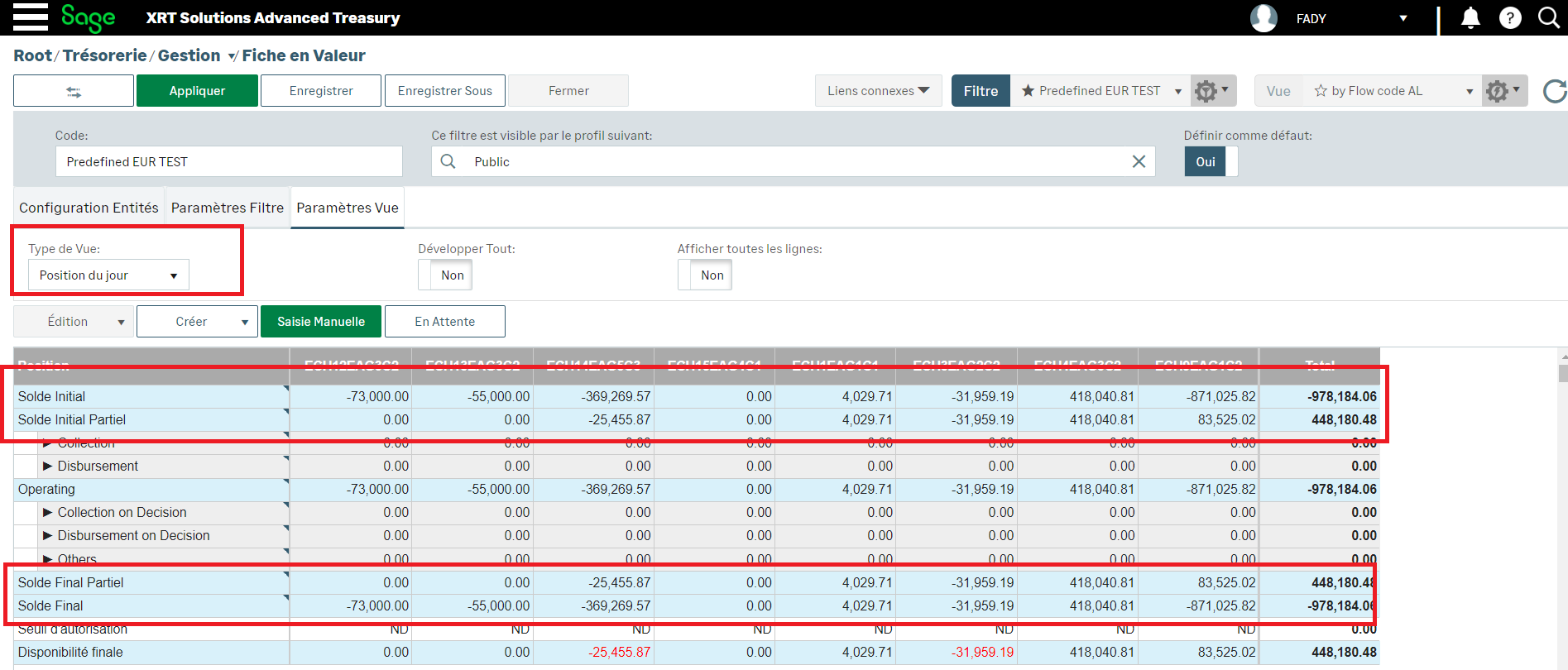
Task: Clear the Public profile with X icon
Action: click(1139, 162)
